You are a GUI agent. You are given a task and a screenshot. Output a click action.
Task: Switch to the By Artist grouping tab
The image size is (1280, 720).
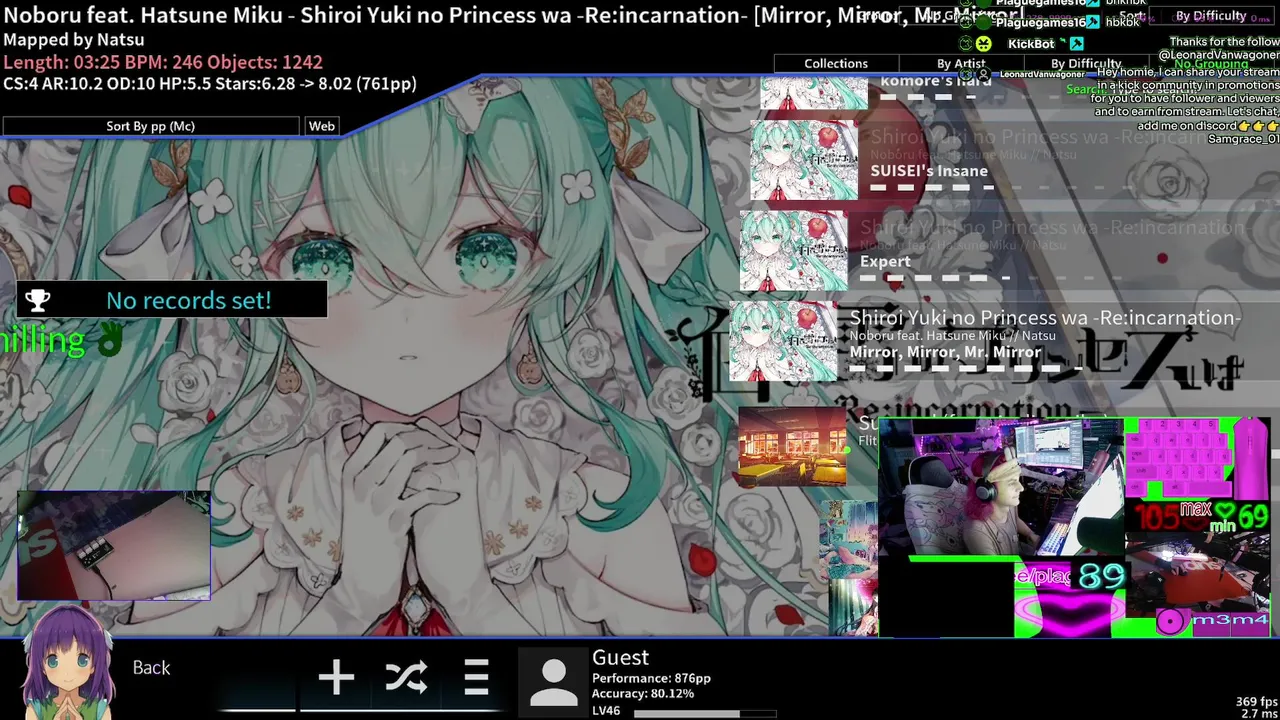tap(960, 64)
